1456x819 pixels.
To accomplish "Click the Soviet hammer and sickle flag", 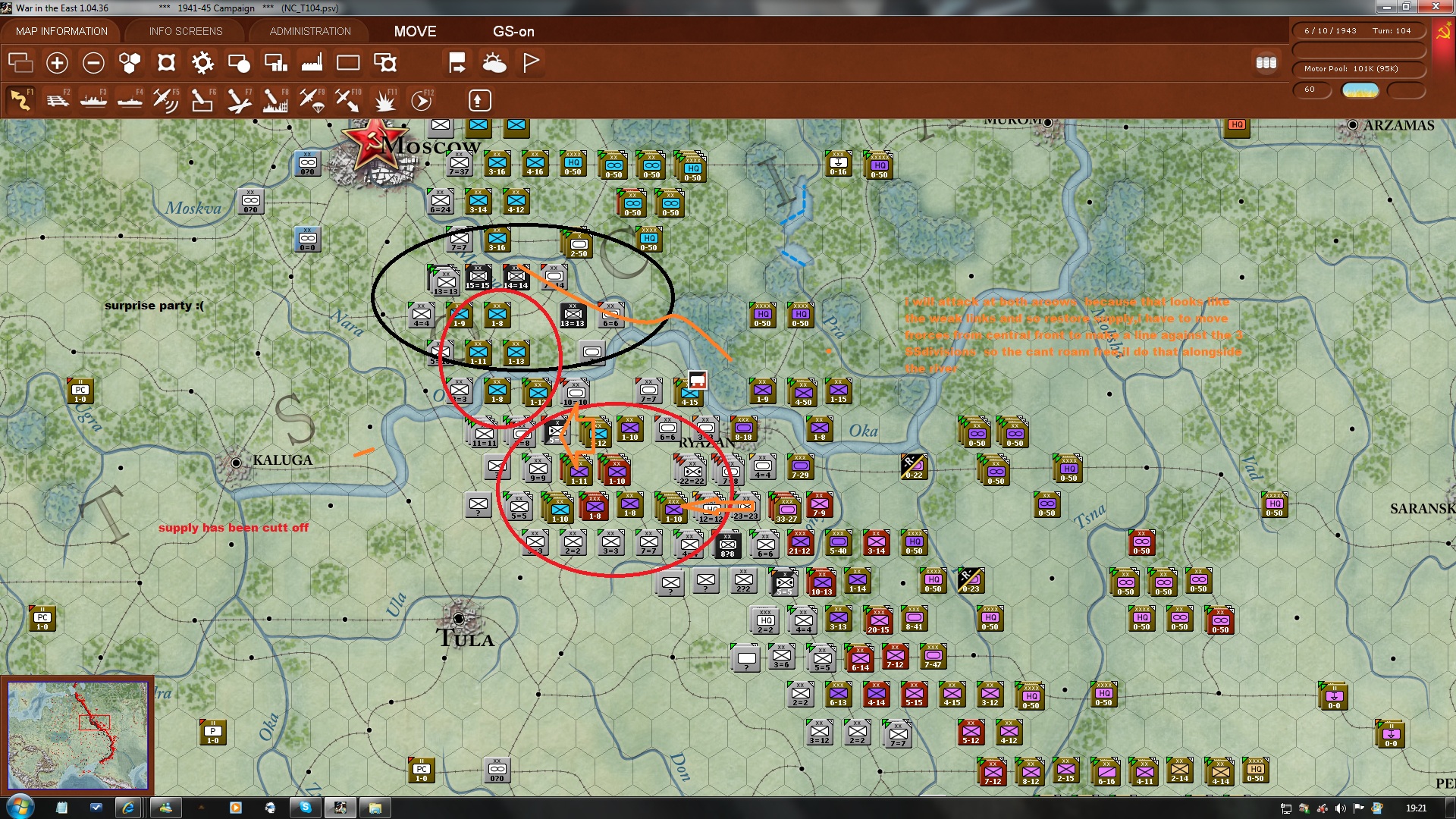I will pos(1443,33).
